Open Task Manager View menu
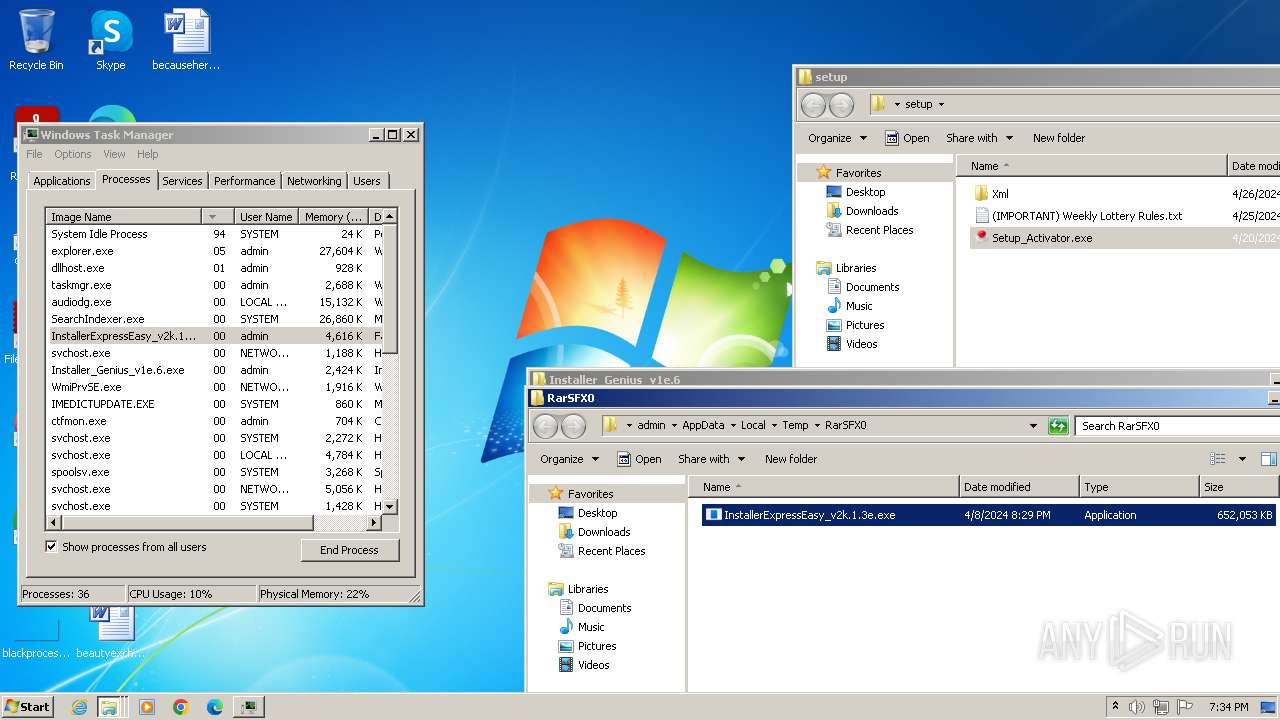 (114, 154)
